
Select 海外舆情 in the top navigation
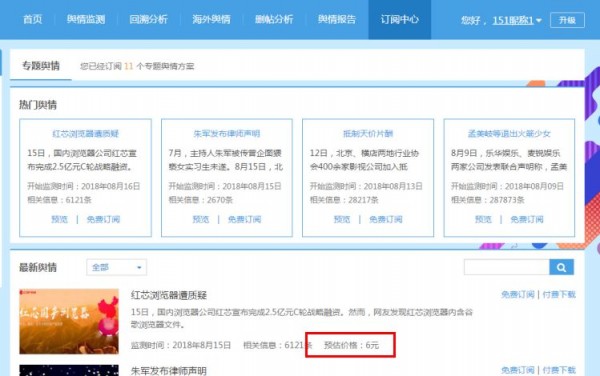211,19
